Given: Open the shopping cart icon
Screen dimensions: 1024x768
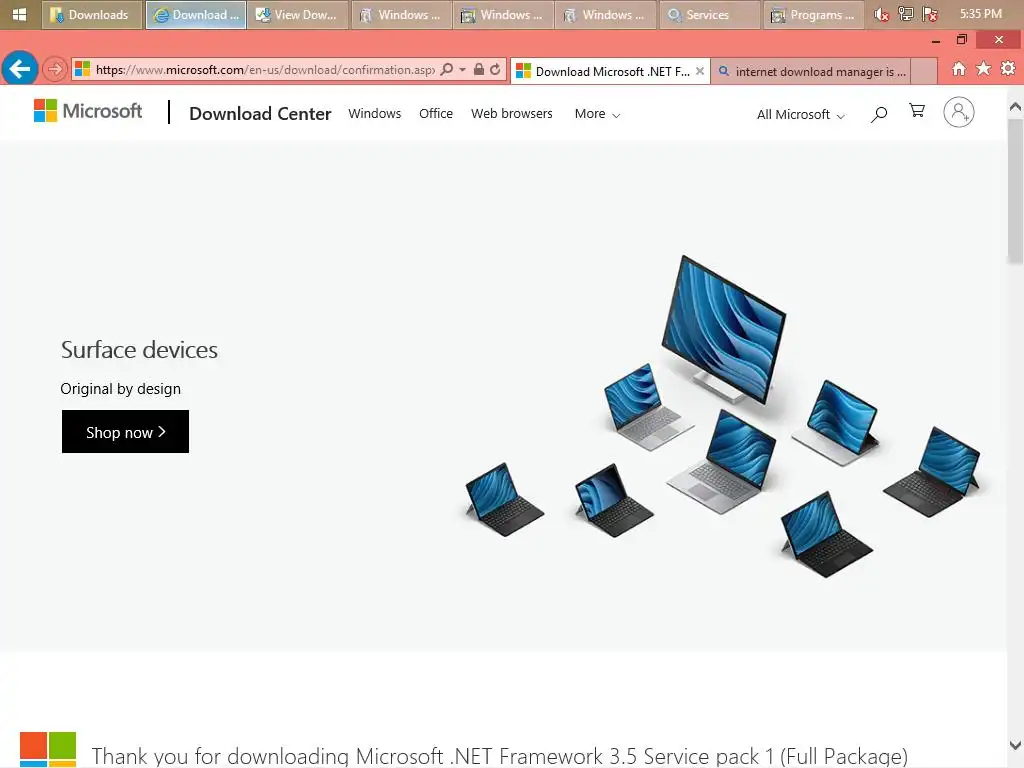Looking at the screenshot, I should pyautogui.click(x=917, y=111).
